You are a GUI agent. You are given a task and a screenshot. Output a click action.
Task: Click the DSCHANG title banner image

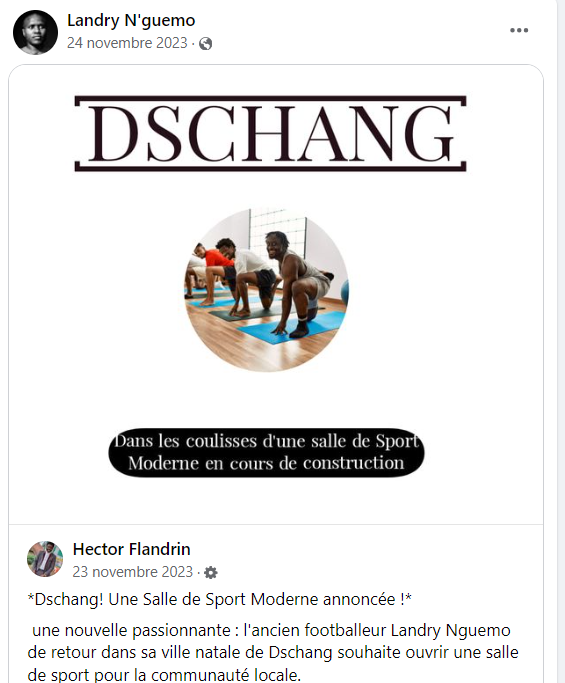[271, 133]
